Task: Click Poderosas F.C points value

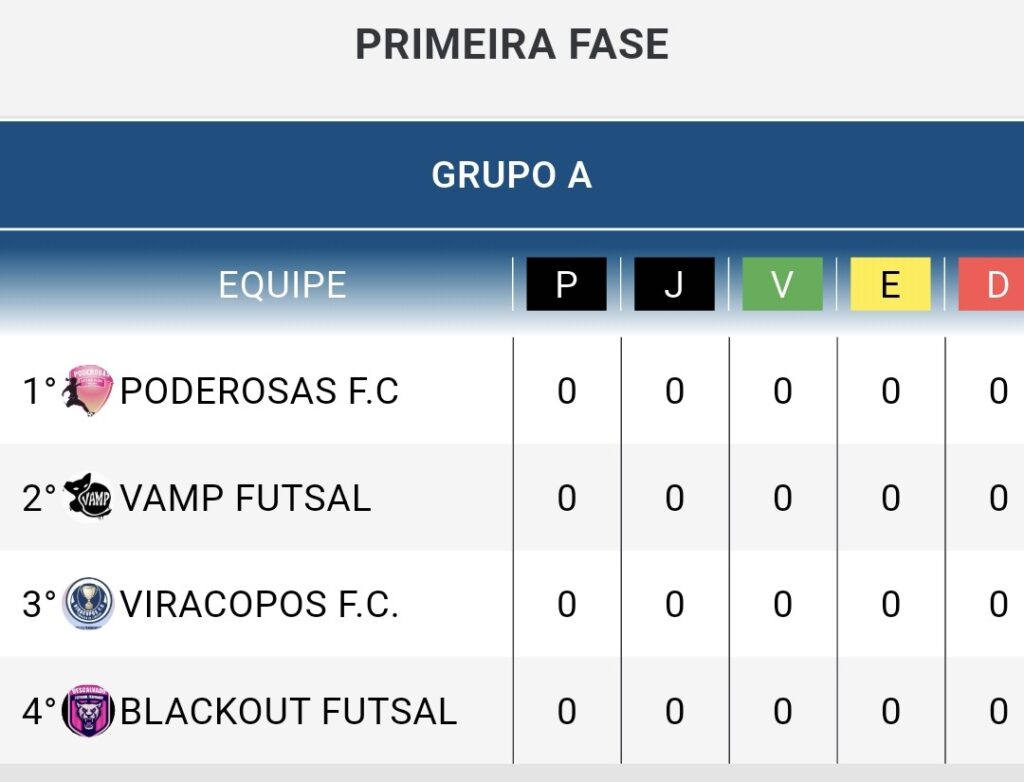Action: (567, 391)
